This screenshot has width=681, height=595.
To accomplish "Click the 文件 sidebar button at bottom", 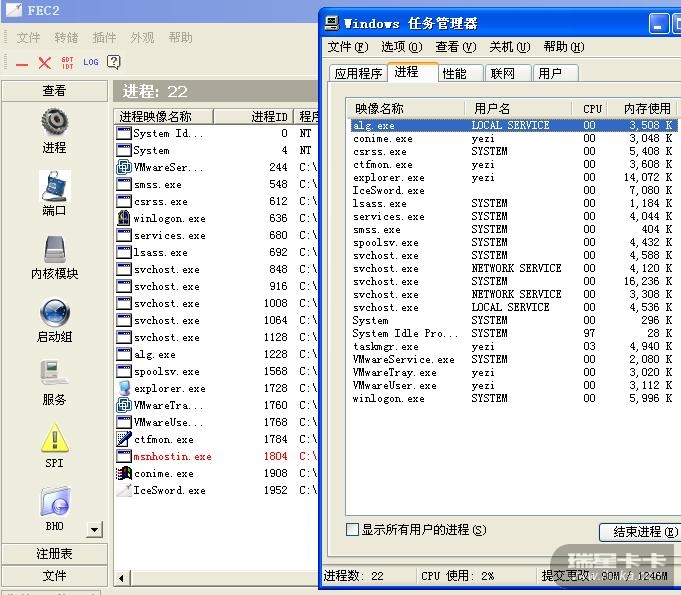I will pyautogui.click(x=54, y=576).
